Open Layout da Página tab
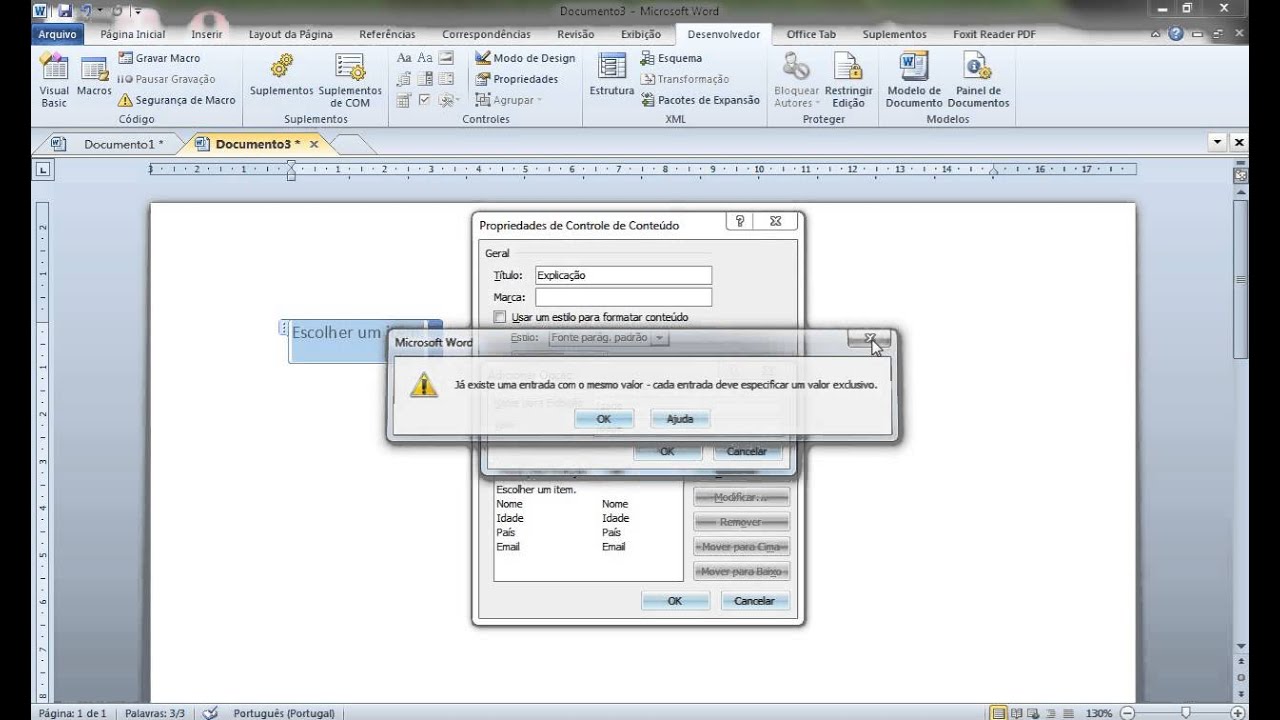The height and width of the screenshot is (720, 1280). tap(290, 34)
